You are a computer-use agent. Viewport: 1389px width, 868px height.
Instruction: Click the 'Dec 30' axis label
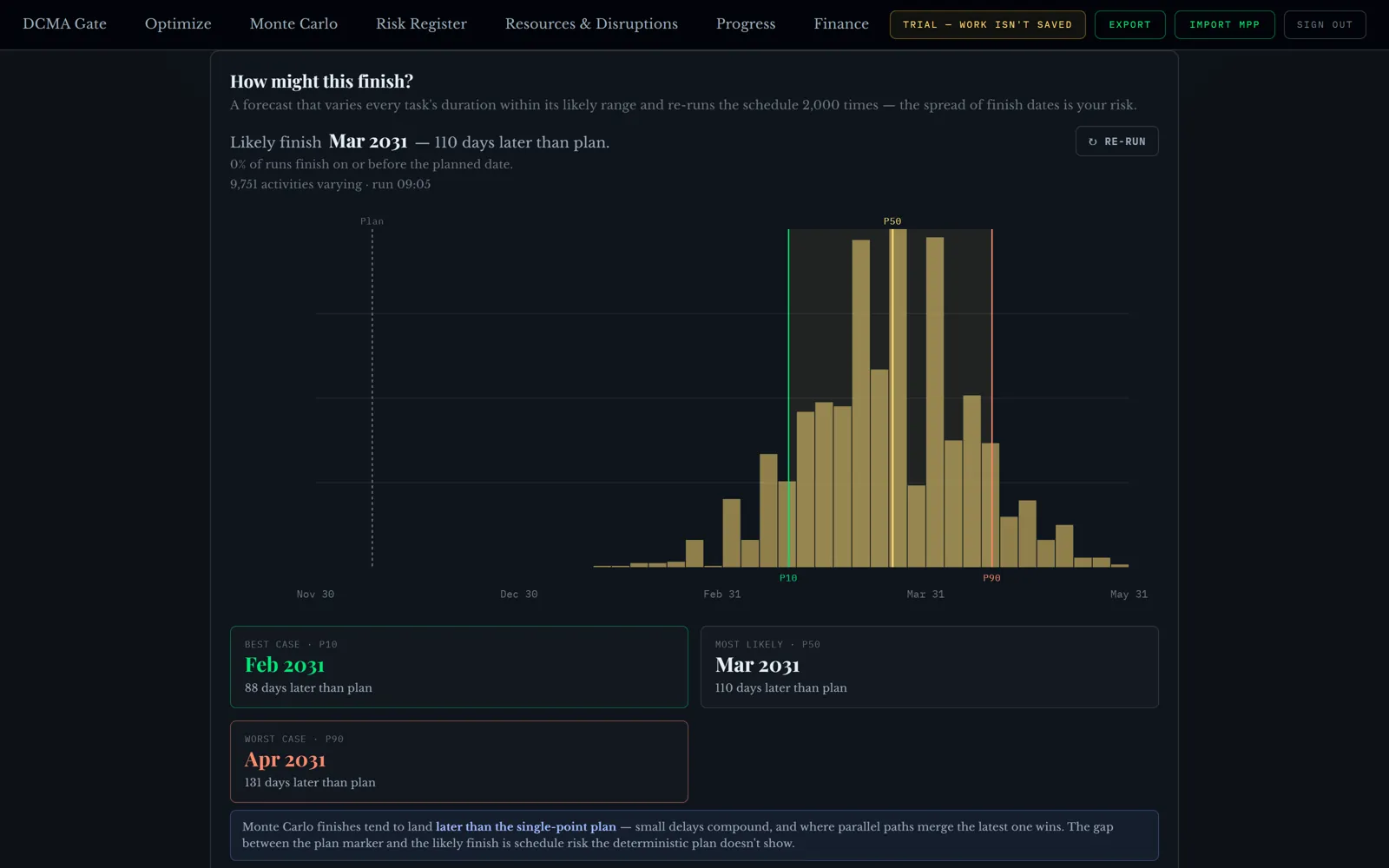[x=519, y=595]
